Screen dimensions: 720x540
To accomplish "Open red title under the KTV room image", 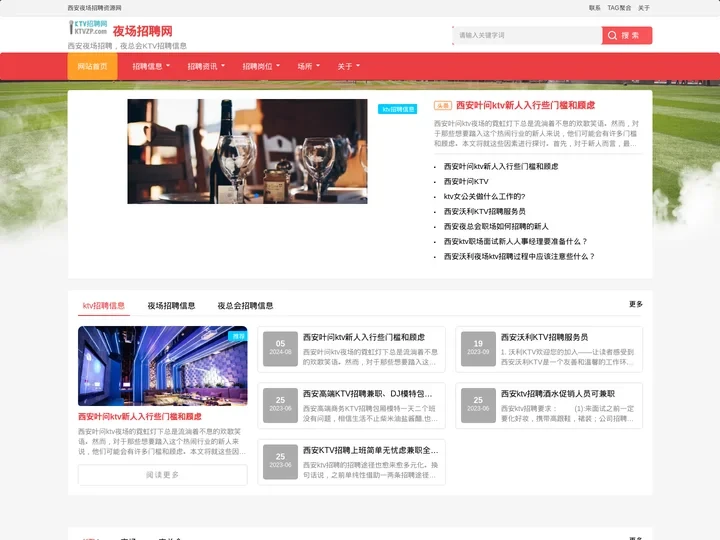I will [x=140, y=416].
